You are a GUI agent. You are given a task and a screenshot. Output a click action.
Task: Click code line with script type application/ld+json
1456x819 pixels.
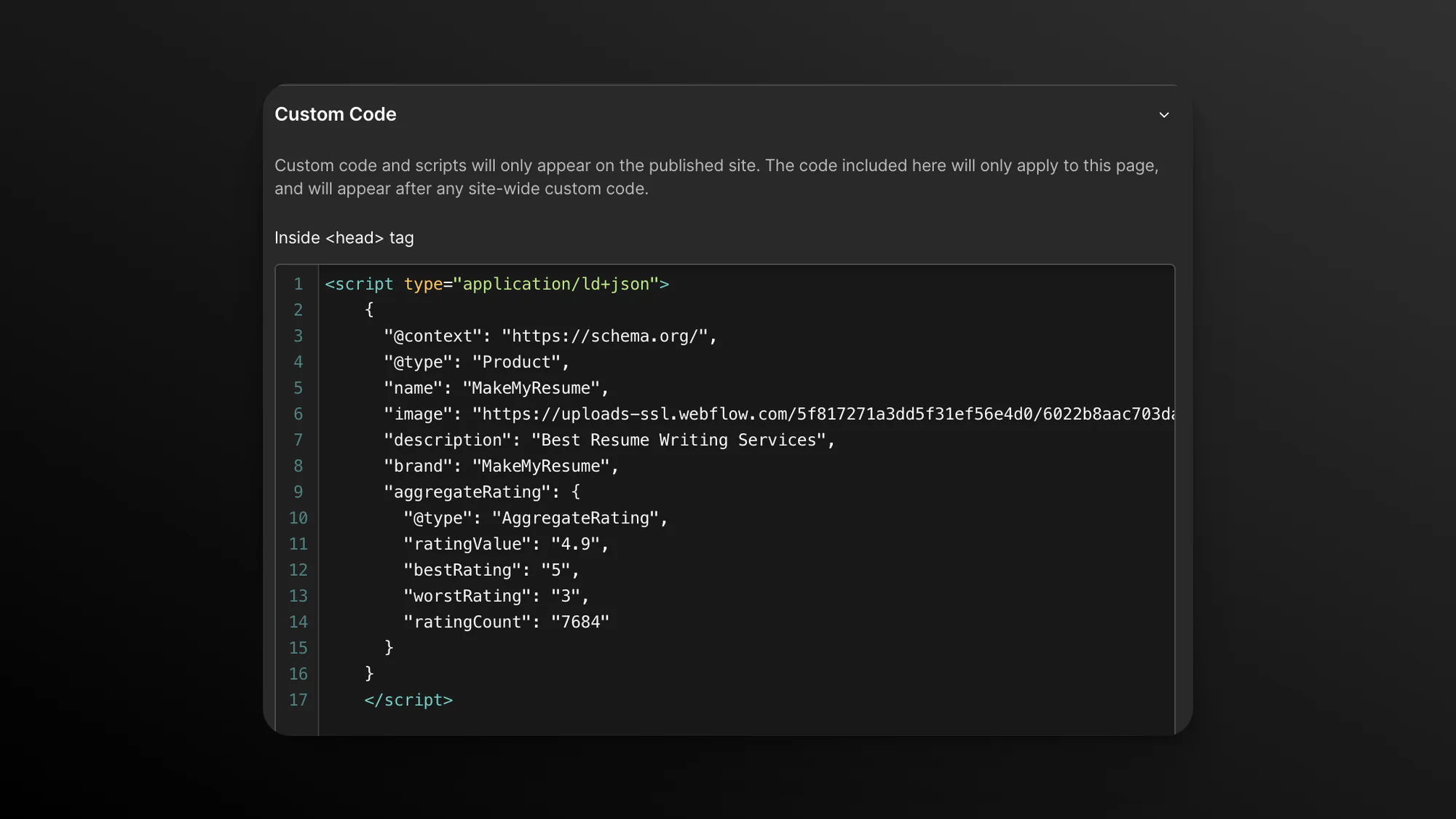(496, 284)
